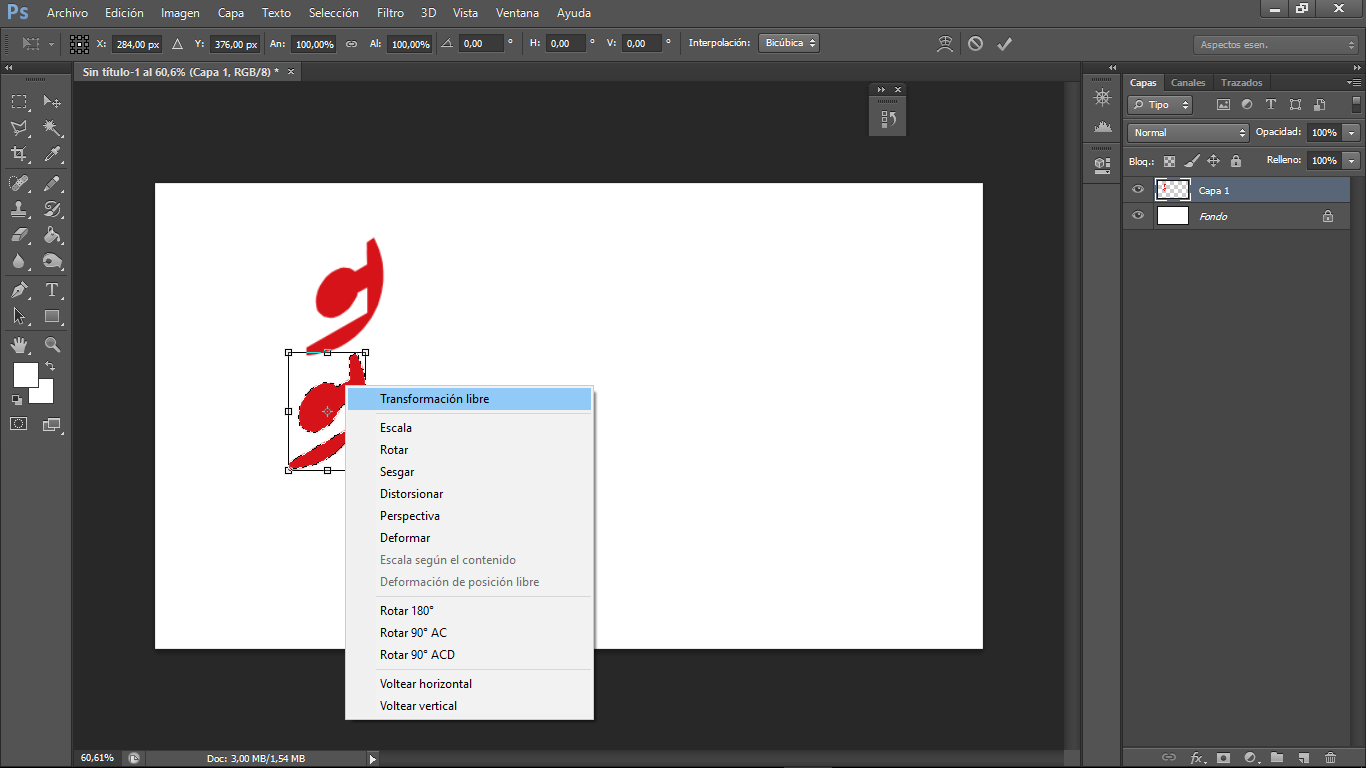Screen dimensions: 1366x768
Task: Select the Blur tool
Action: point(19,261)
